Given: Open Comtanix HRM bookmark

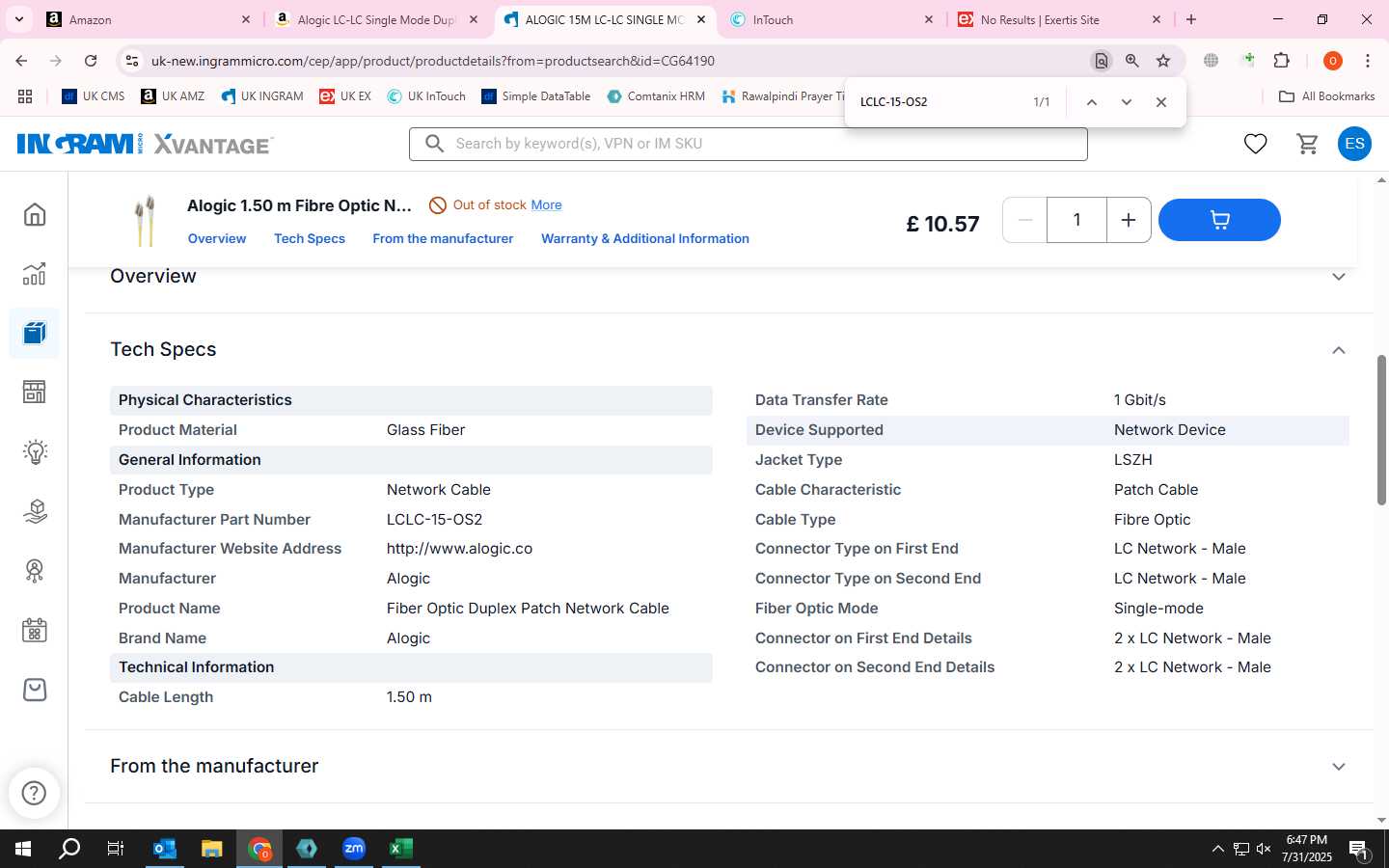Looking at the screenshot, I should 656,96.
